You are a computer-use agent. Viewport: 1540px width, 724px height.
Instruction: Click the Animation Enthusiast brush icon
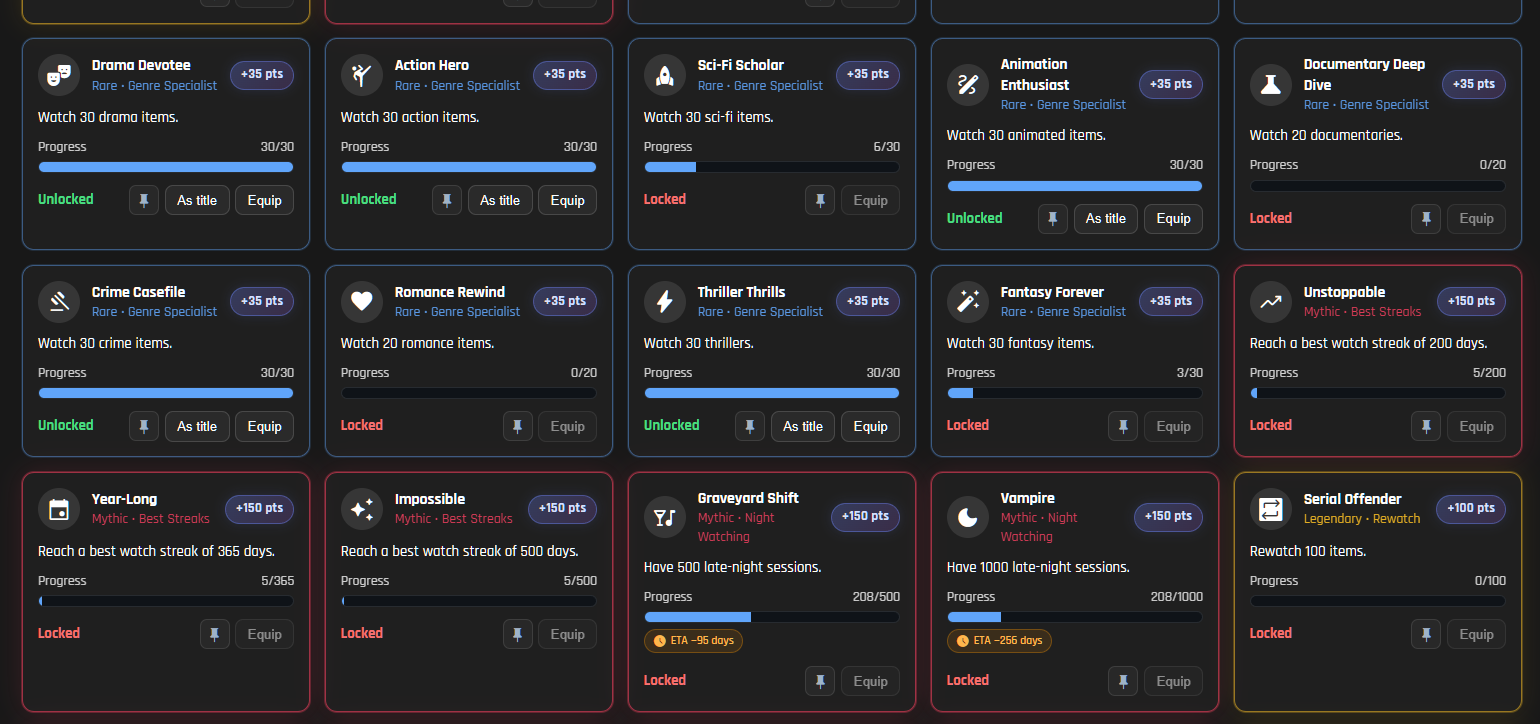click(968, 84)
